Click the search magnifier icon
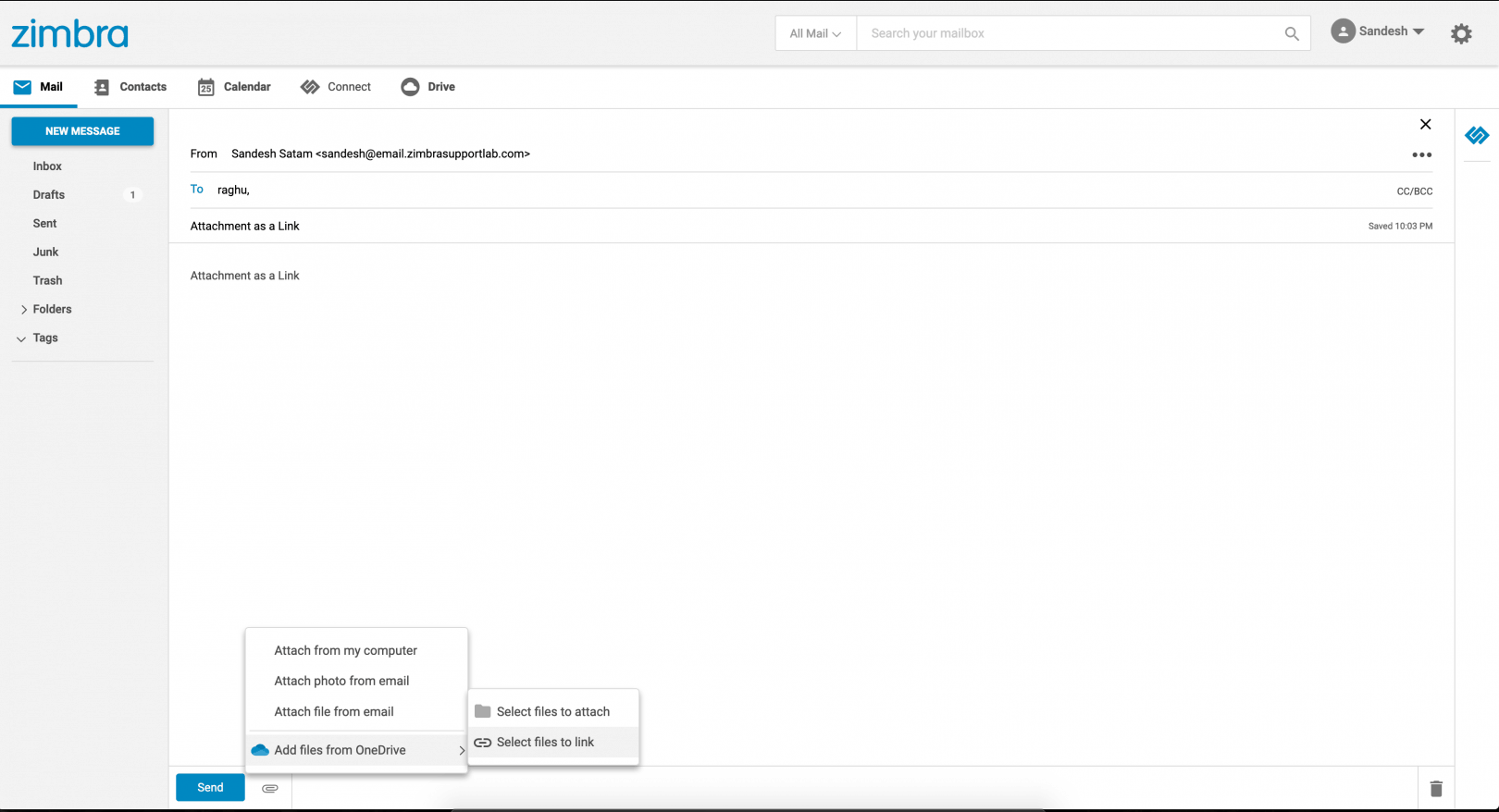 pyautogui.click(x=1292, y=33)
